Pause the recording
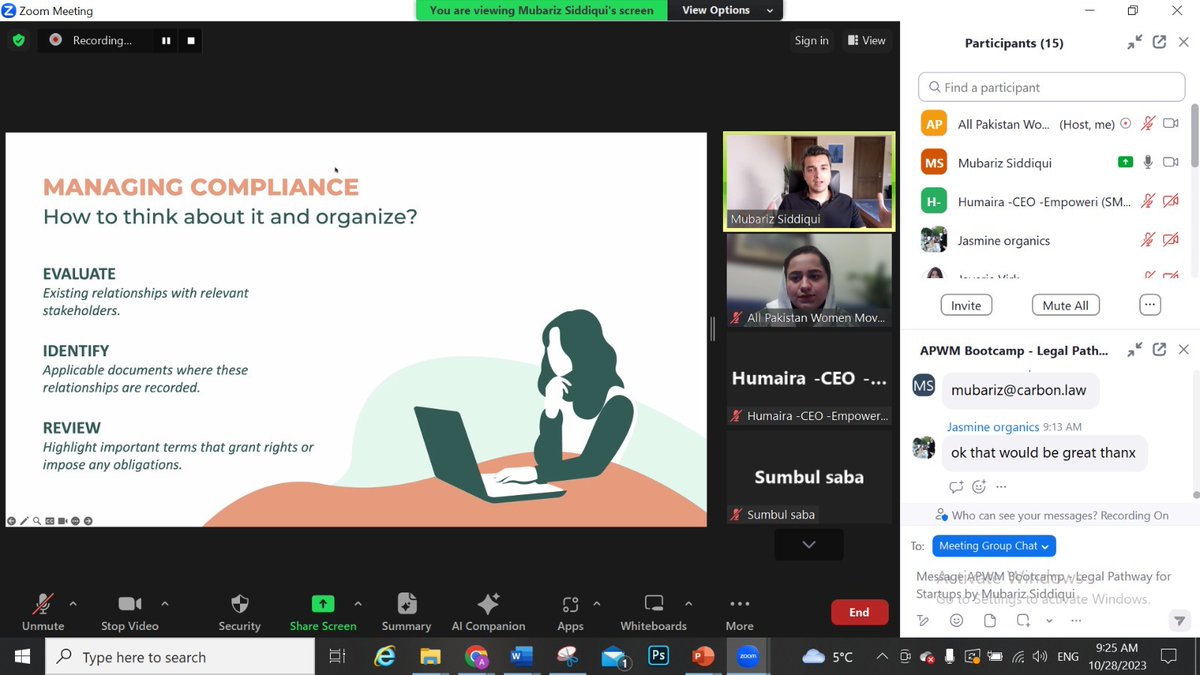Image resolution: width=1200 pixels, height=675 pixels. click(x=166, y=41)
